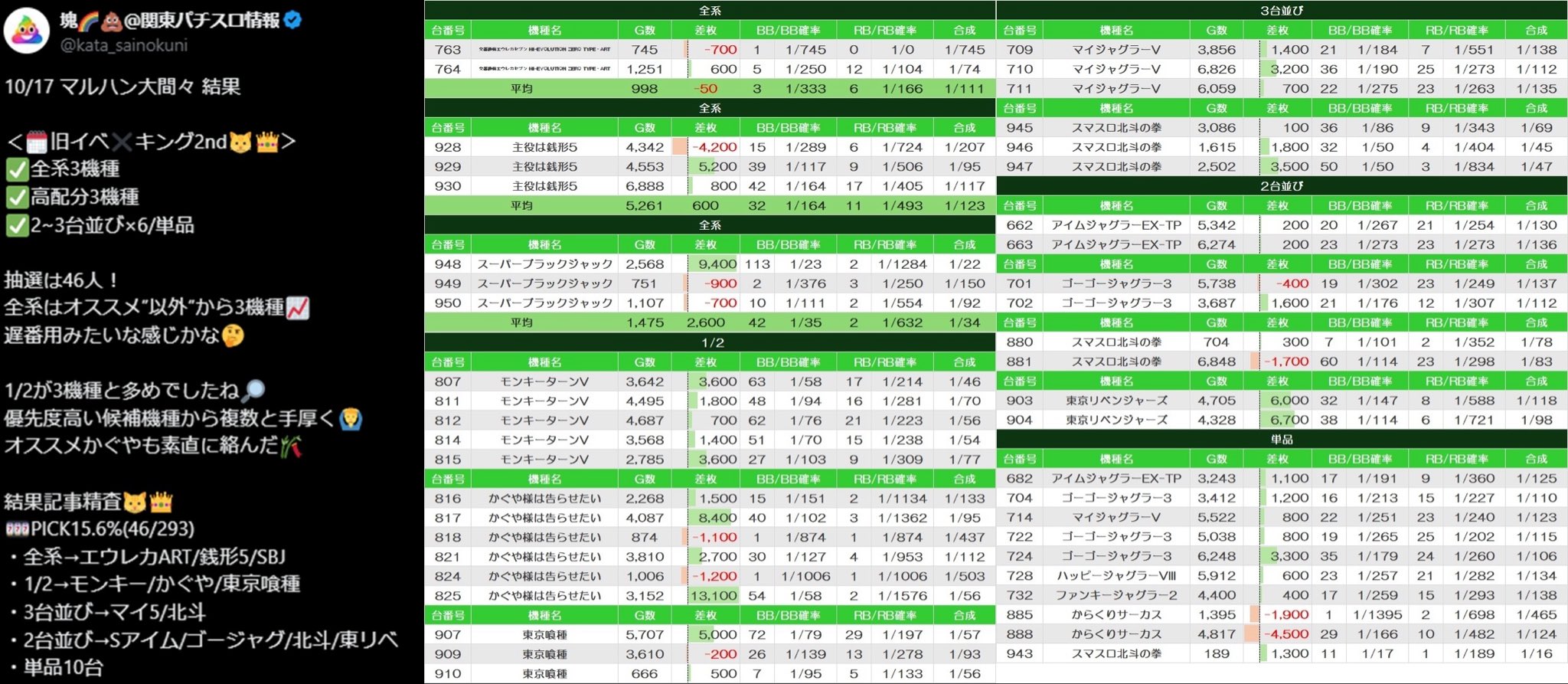The width and height of the screenshot is (1568, 684).
Task: Click the slot machine emoji before PICK15.6%
Action: tap(17, 529)
